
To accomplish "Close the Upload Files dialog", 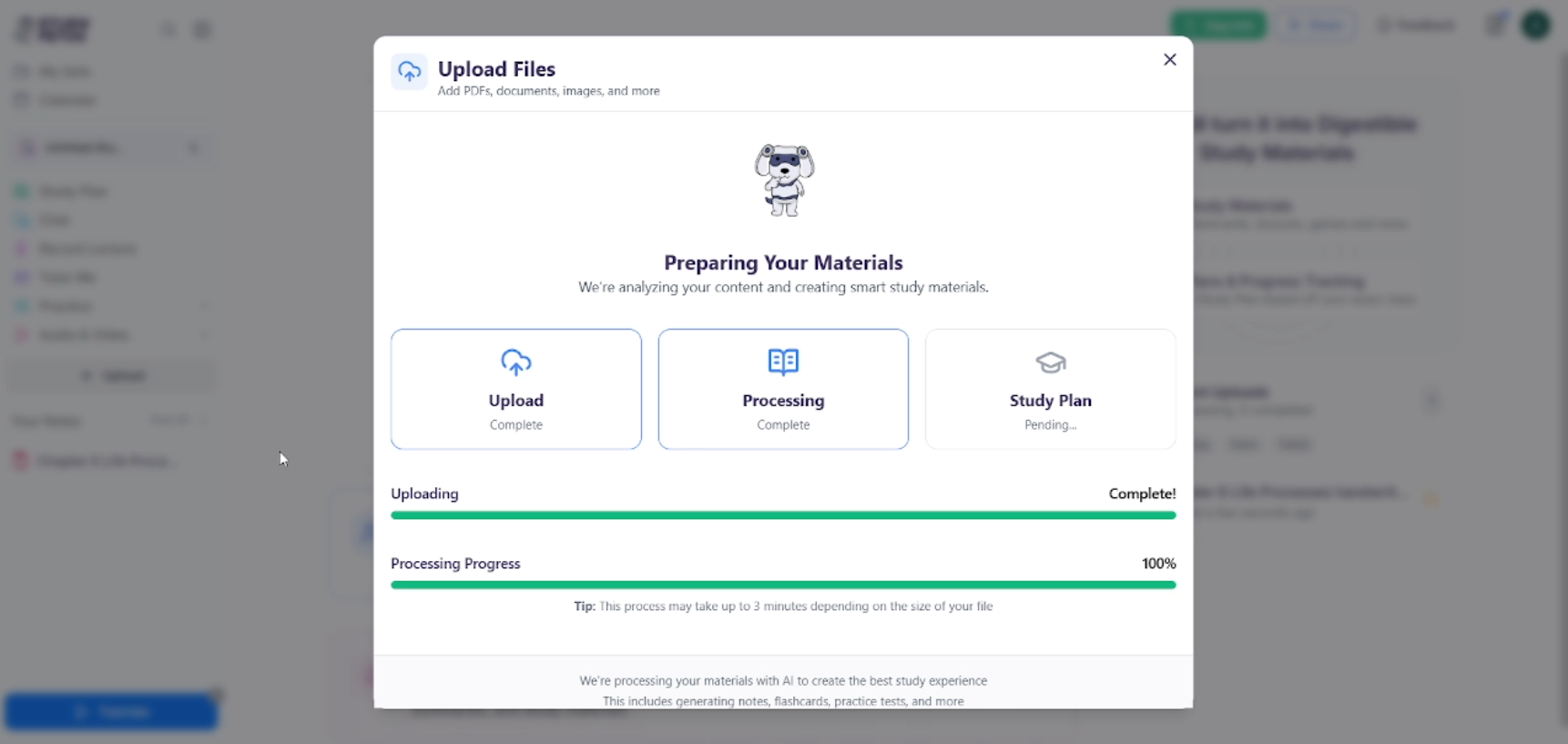I will 1170,59.
